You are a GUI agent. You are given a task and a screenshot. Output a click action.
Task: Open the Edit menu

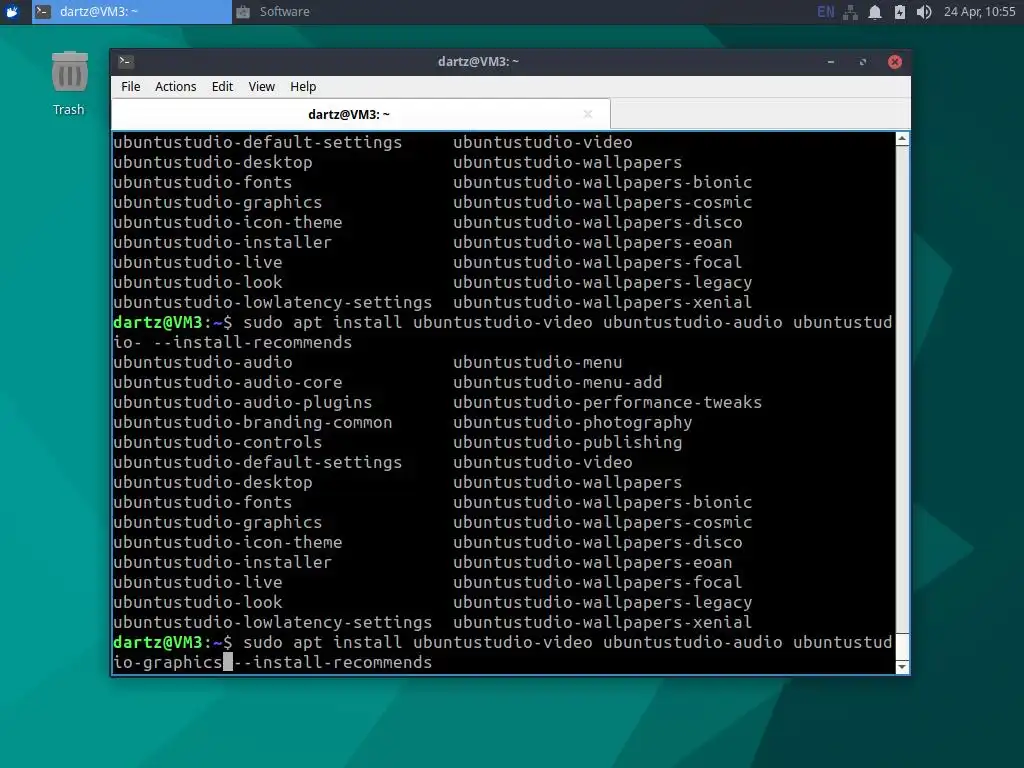coord(222,87)
